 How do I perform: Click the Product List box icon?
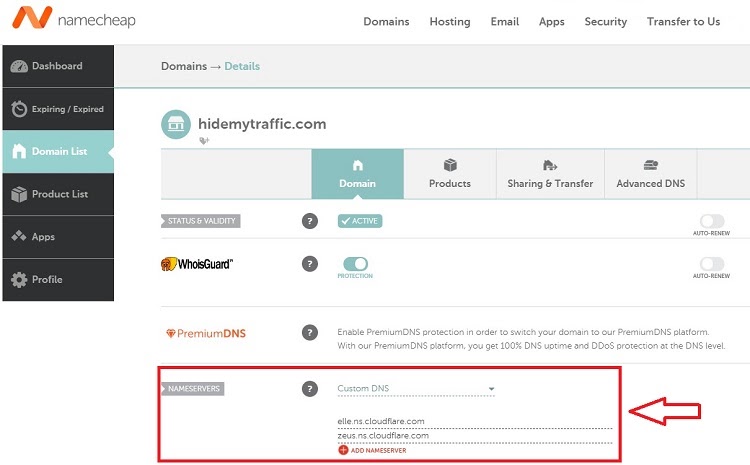pos(19,194)
